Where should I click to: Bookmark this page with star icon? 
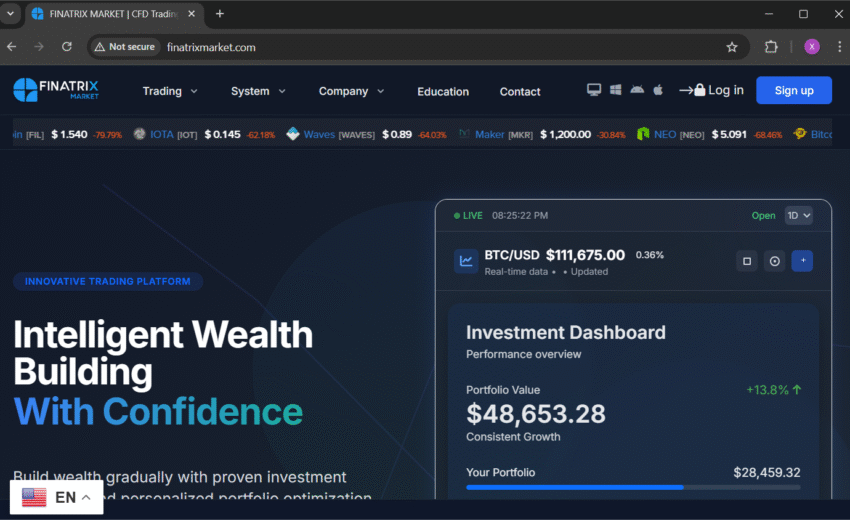tap(732, 47)
